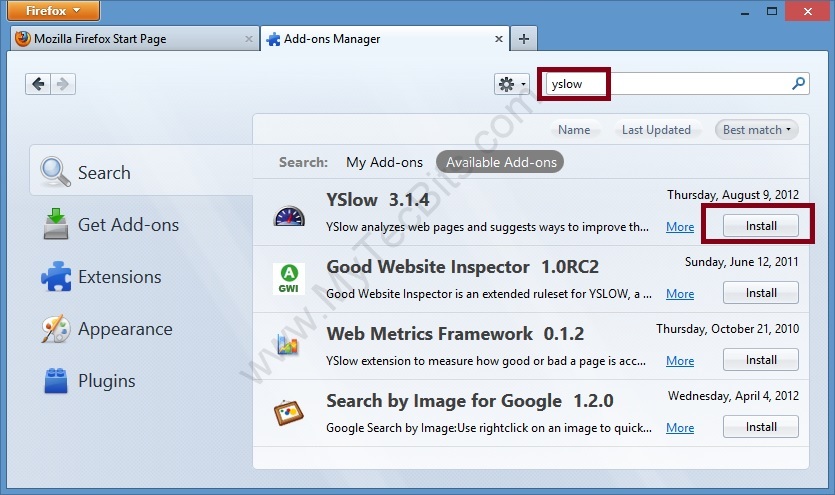Install Search by Image for Google
The image size is (835, 495).
click(x=760, y=427)
